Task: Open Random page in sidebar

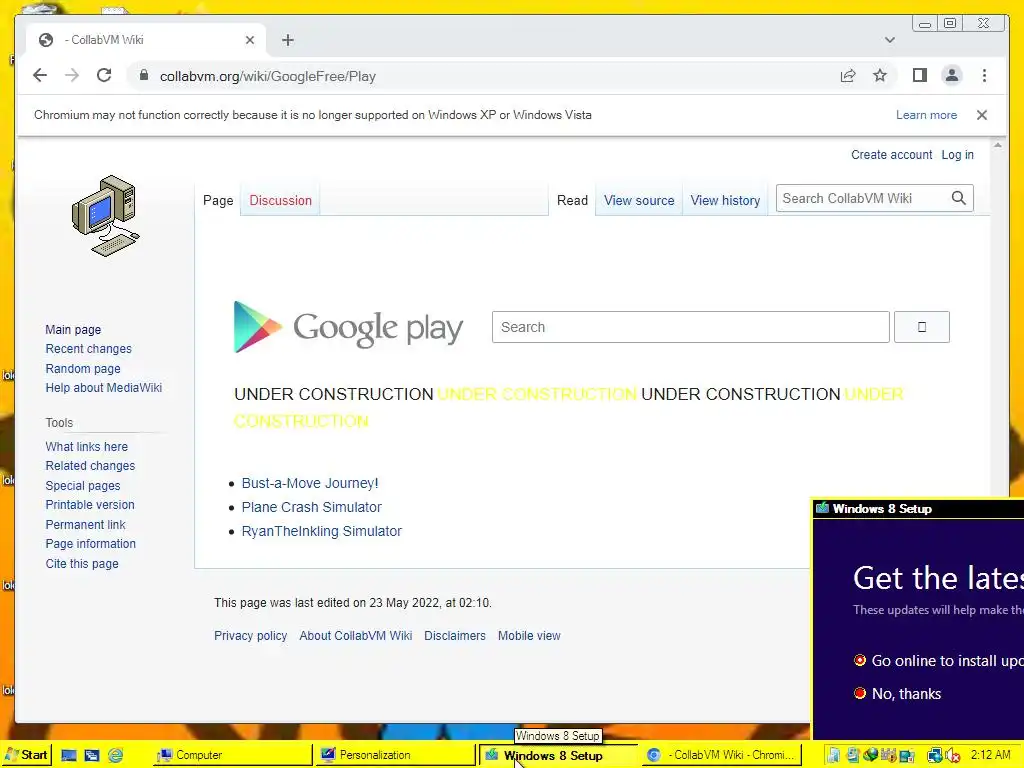Action: tap(83, 368)
